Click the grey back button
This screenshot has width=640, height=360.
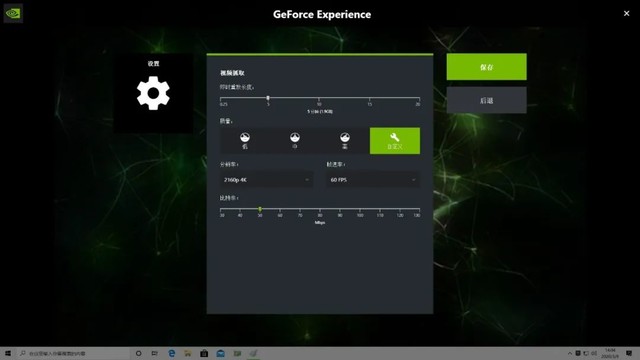487,100
